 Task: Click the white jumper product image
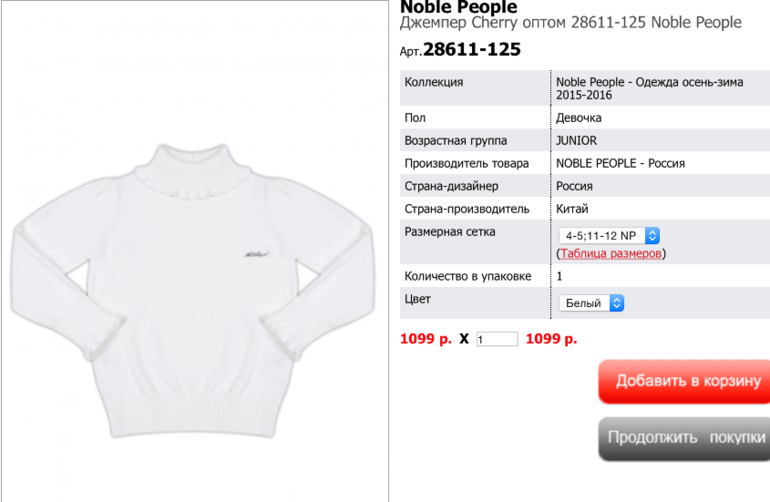pyautogui.click(x=192, y=290)
